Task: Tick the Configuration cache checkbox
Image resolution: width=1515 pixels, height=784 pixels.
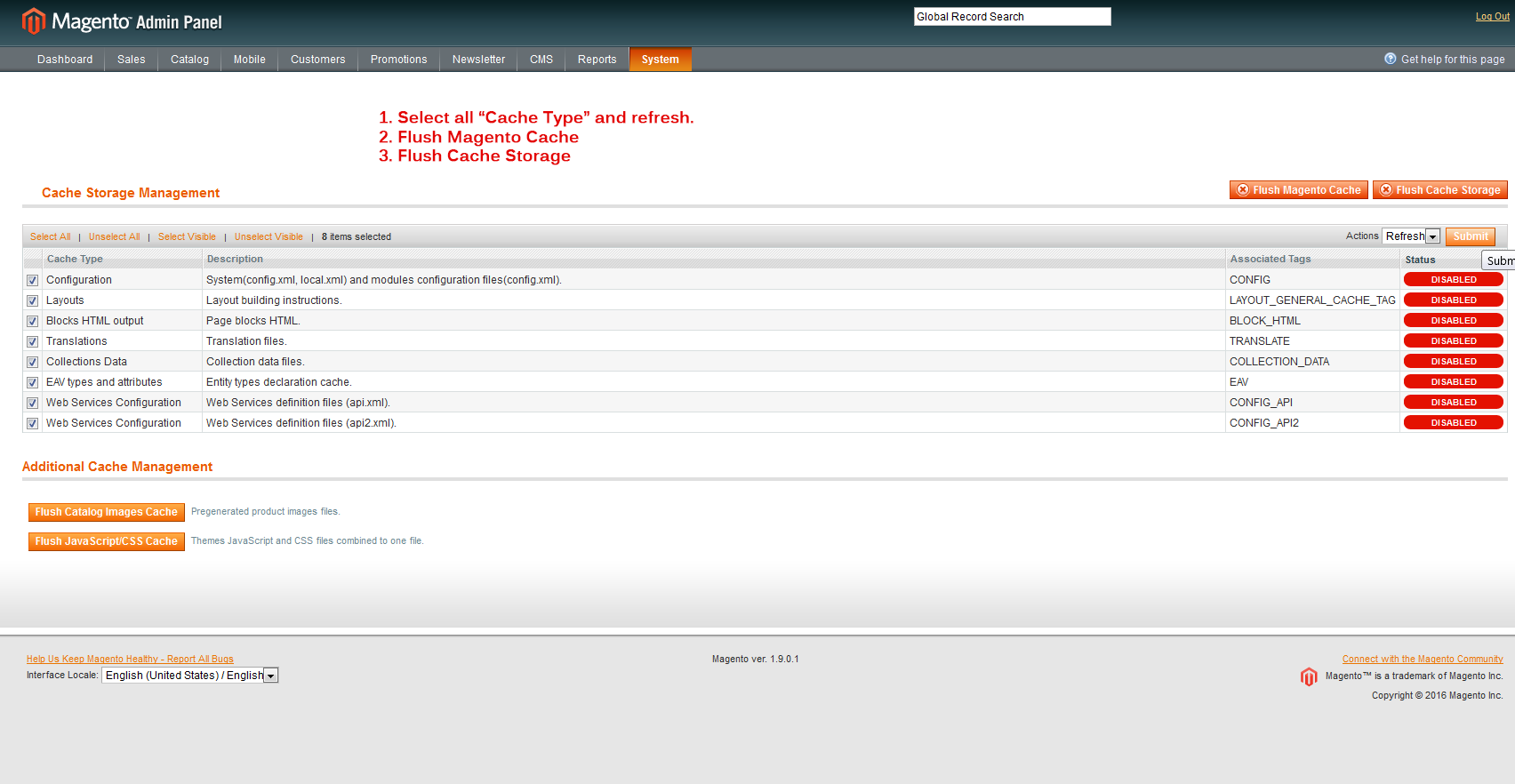Action: 32,280
